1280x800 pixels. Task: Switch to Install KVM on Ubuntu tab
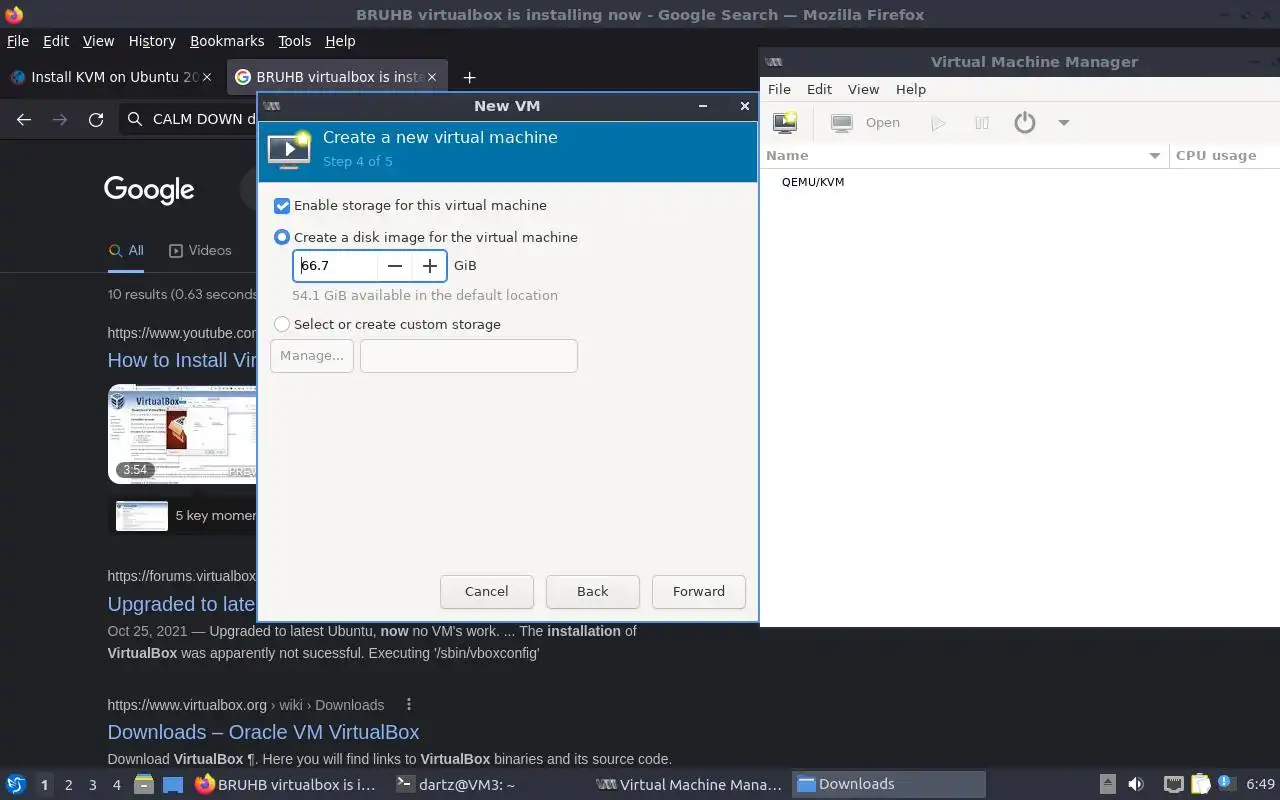click(x=113, y=77)
